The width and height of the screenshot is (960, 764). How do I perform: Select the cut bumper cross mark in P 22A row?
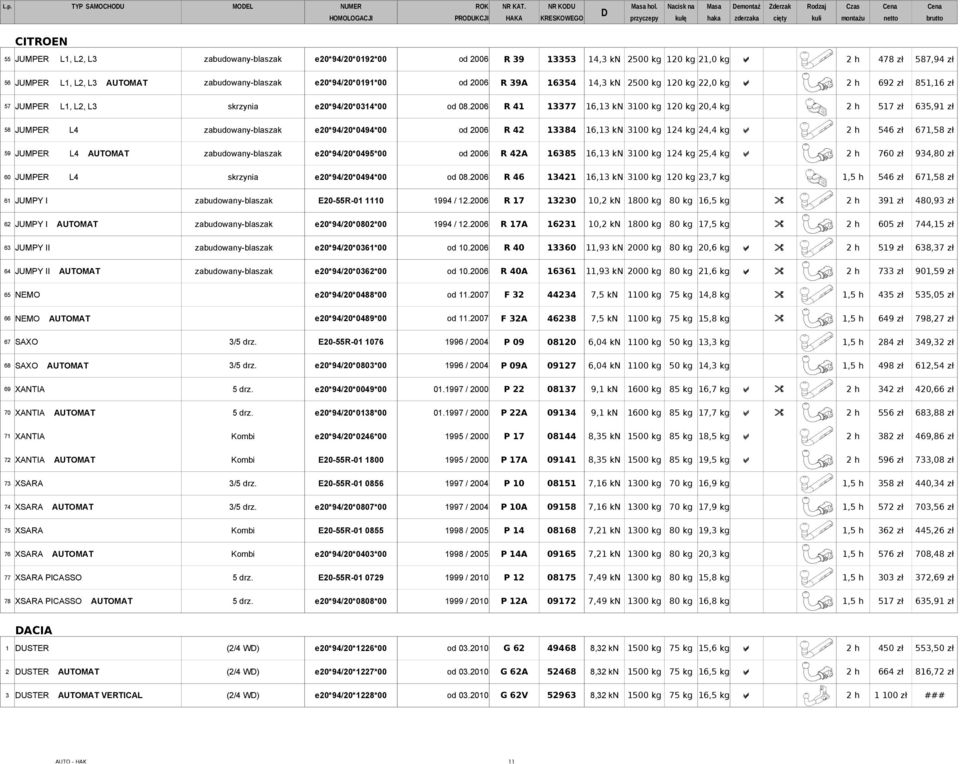click(x=779, y=413)
